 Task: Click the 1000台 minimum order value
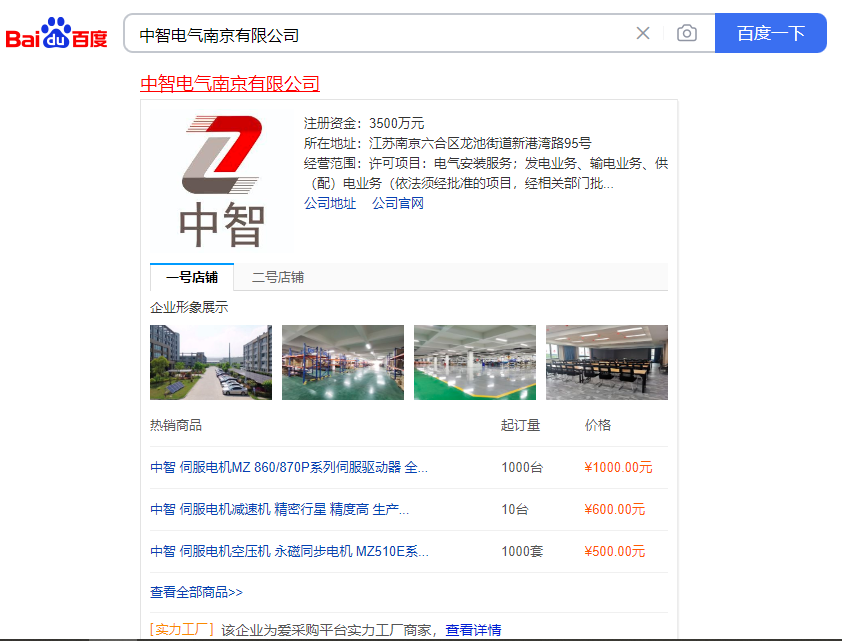(522, 468)
